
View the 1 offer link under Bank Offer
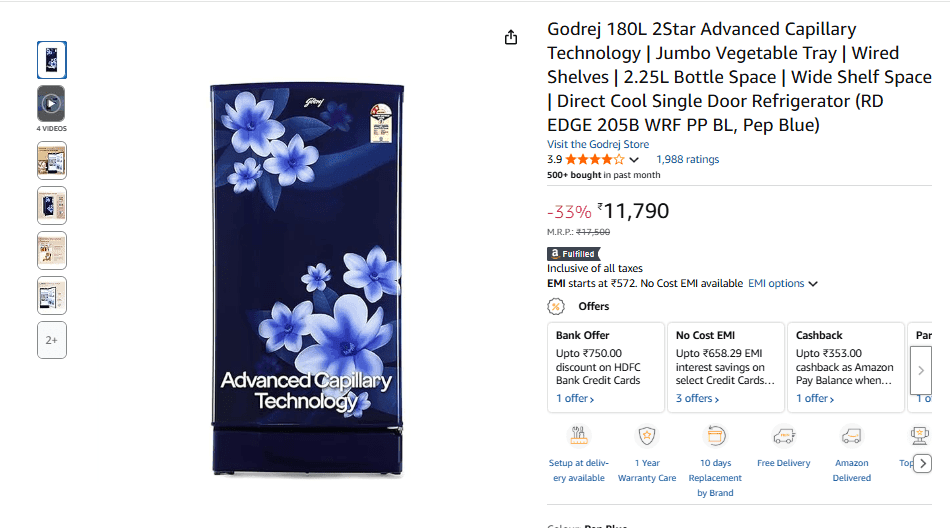(x=575, y=399)
